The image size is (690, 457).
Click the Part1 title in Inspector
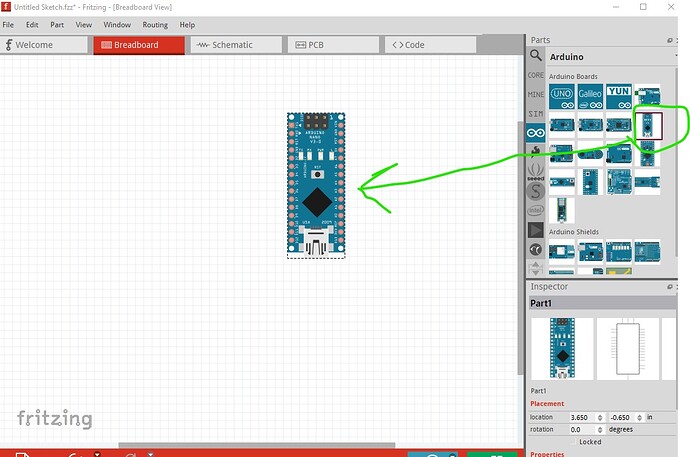541,303
